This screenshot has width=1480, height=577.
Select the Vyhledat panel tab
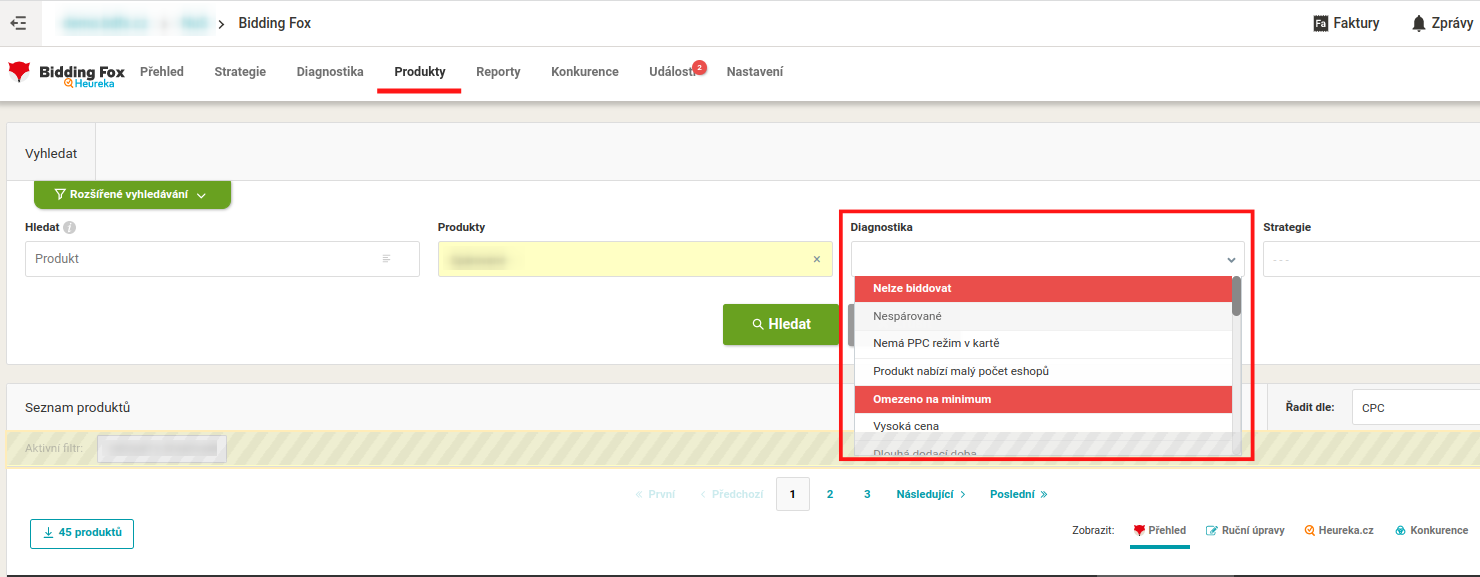pos(51,153)
